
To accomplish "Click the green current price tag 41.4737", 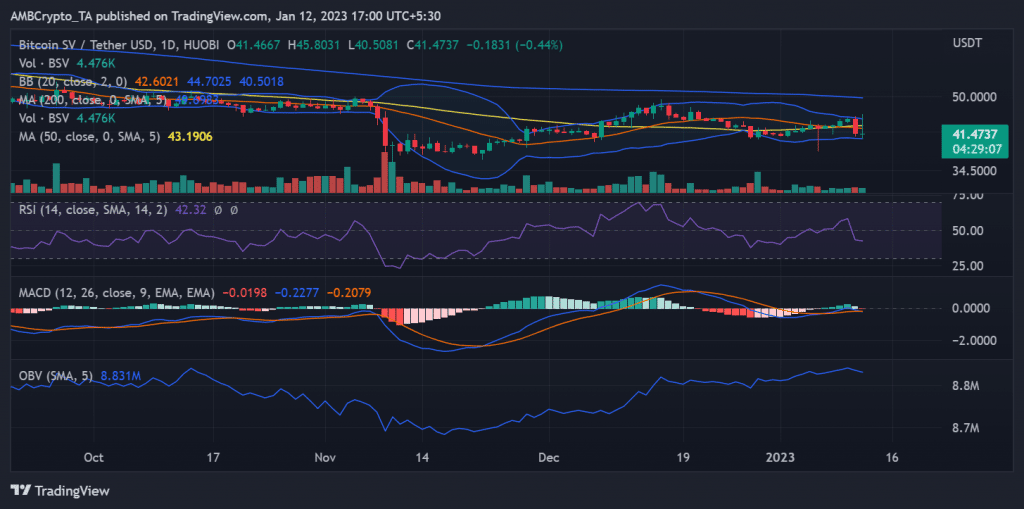I will [x=973, y=134].
